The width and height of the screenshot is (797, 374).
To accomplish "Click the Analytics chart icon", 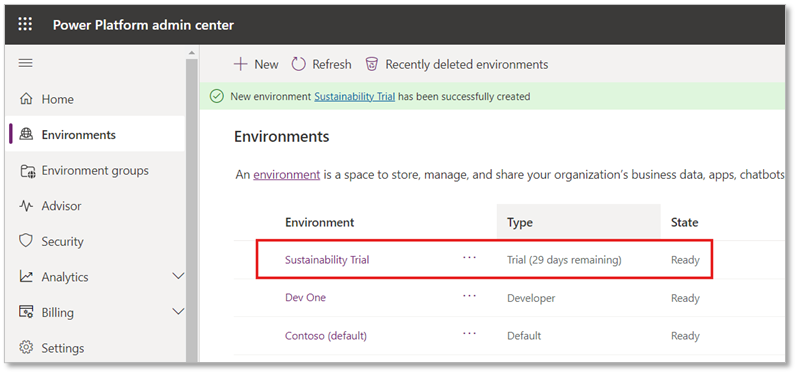I will (x=25, y=277).
